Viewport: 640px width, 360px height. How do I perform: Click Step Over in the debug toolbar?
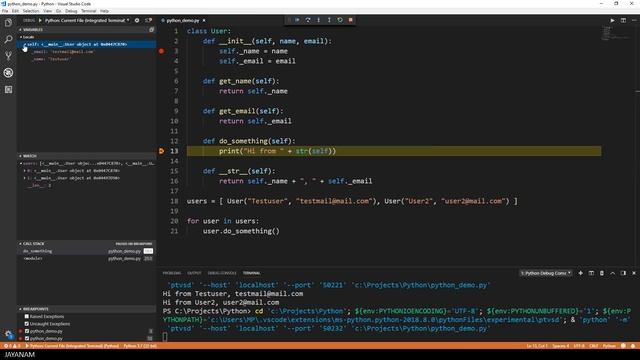click(308, 20)
